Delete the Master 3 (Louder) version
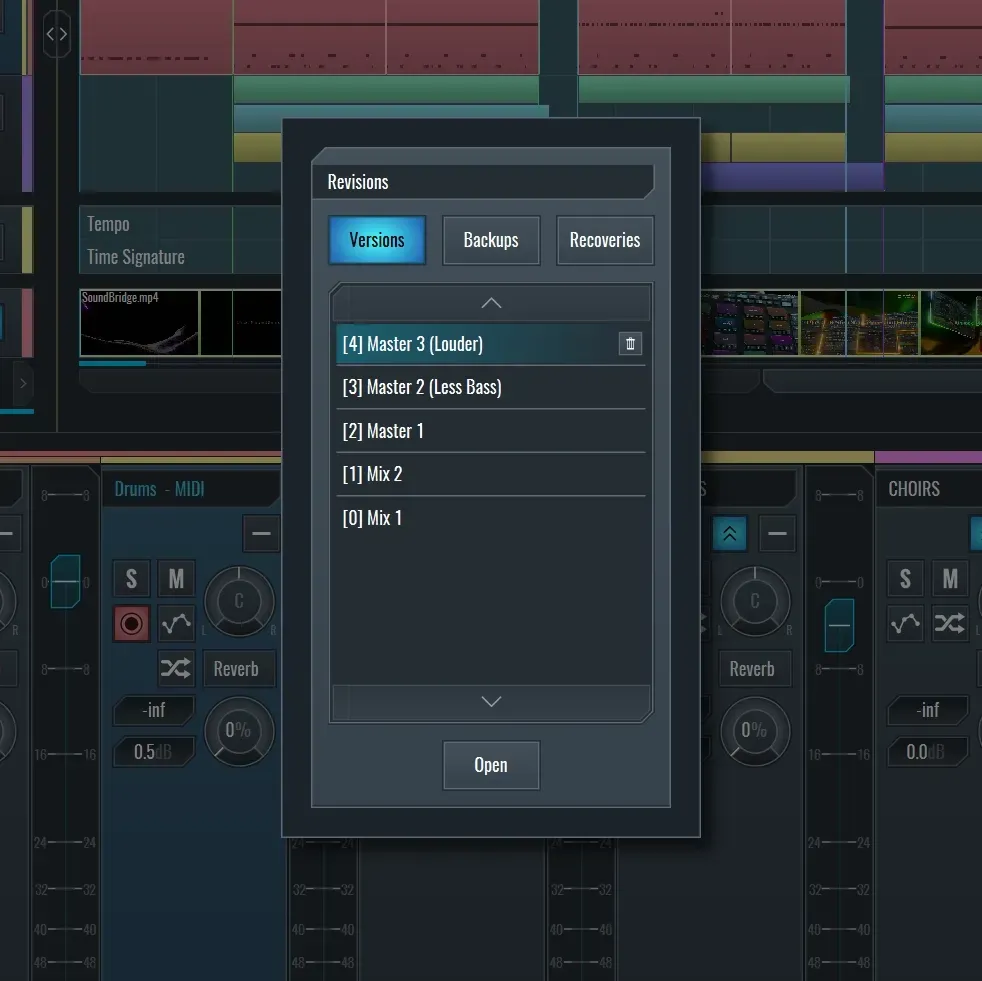This screenshot has height=981, width=982. point(630,344)
